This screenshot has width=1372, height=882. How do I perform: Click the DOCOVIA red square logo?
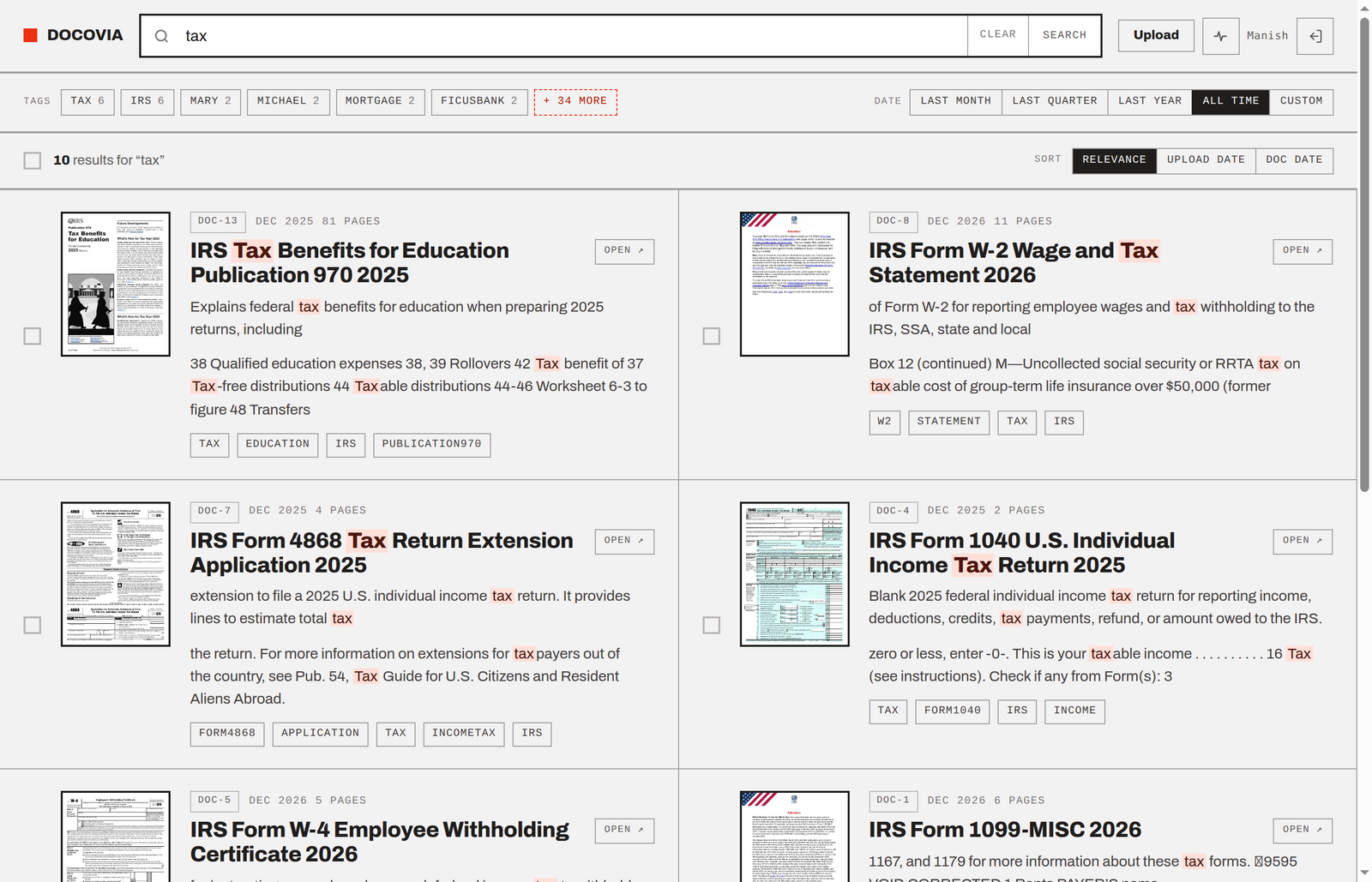point(30,35)
